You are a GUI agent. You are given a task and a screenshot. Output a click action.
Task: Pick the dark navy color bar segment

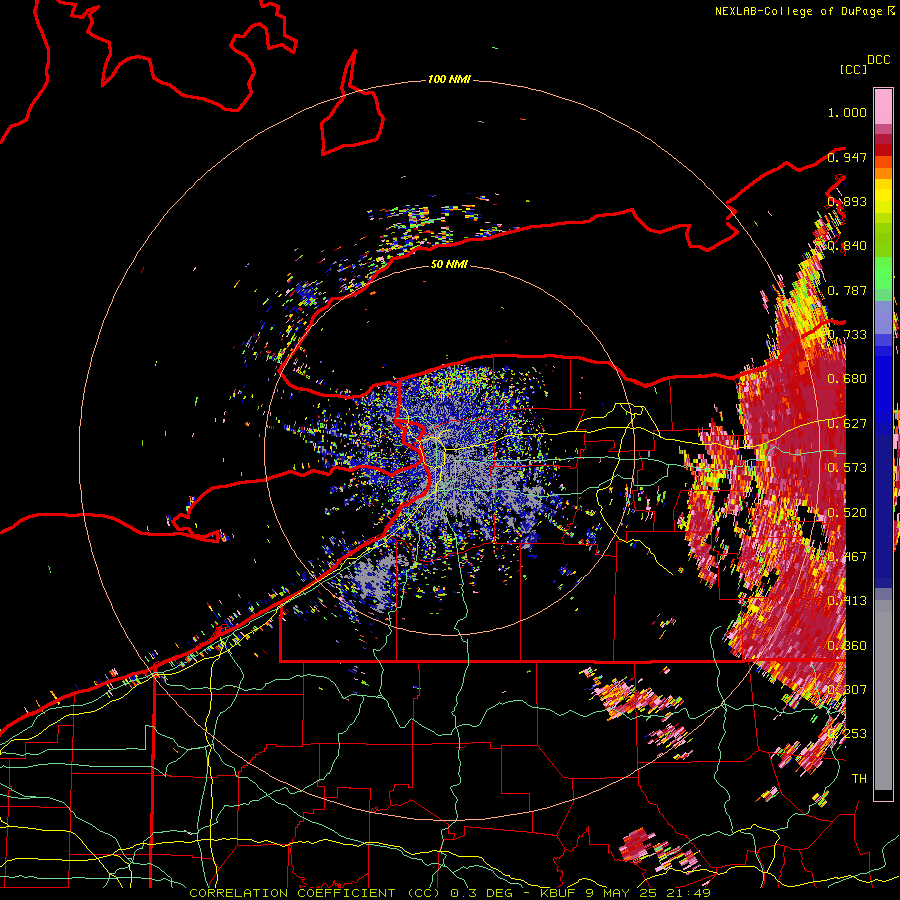[x=883, y=505]
